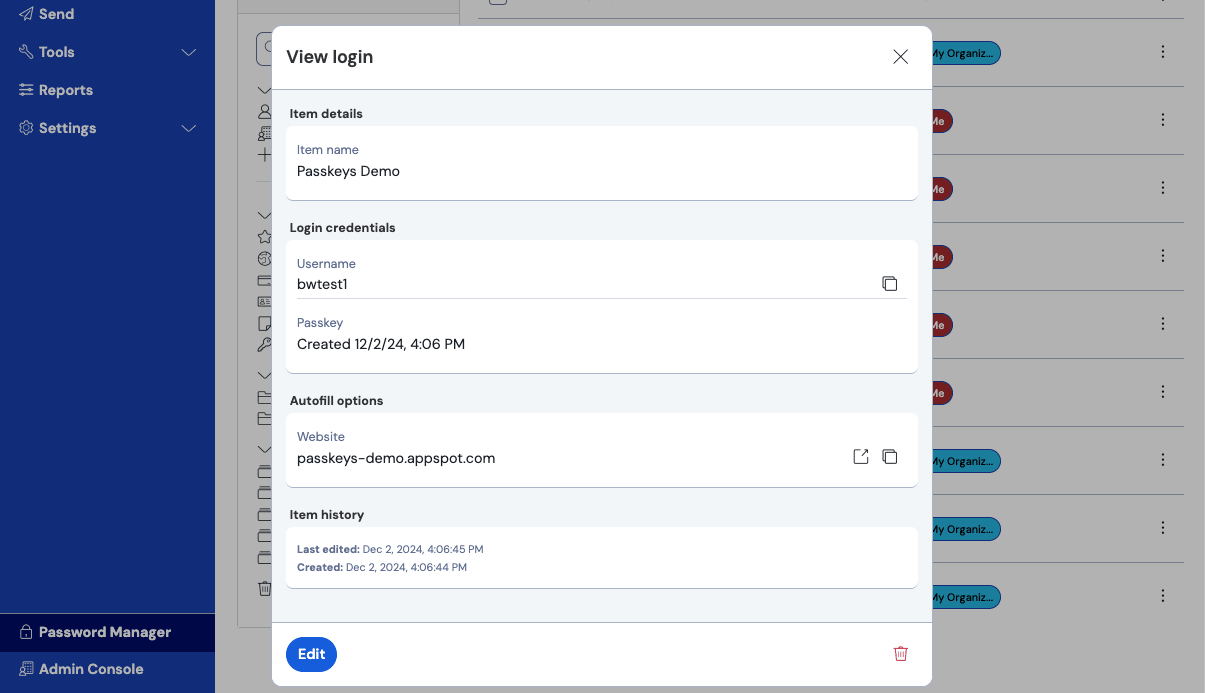Select the Passkeys Demo item name
The width and height of the screenshot is (1205, 693).
pos(348,171)
